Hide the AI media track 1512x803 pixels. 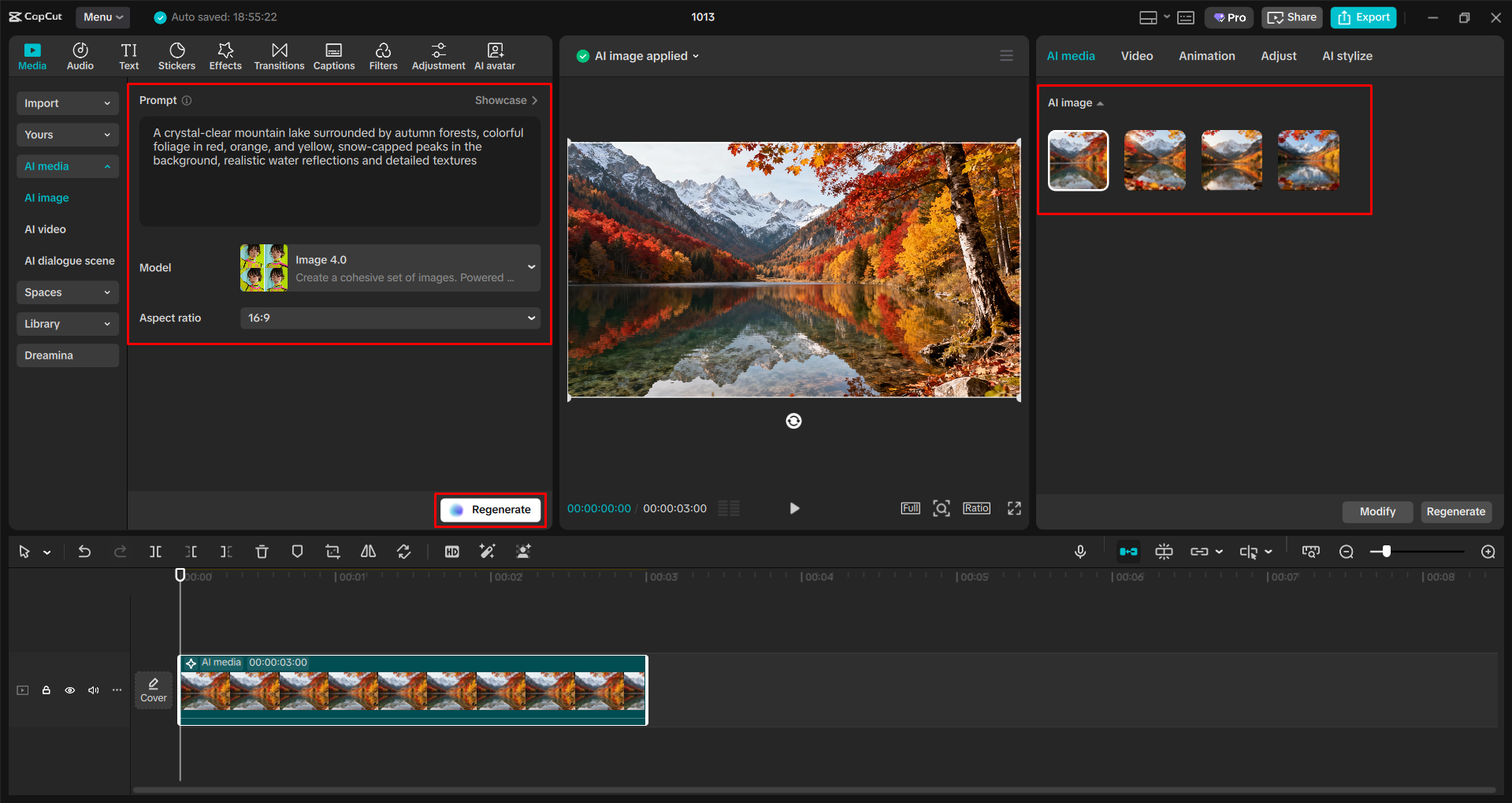coord(69,690)
